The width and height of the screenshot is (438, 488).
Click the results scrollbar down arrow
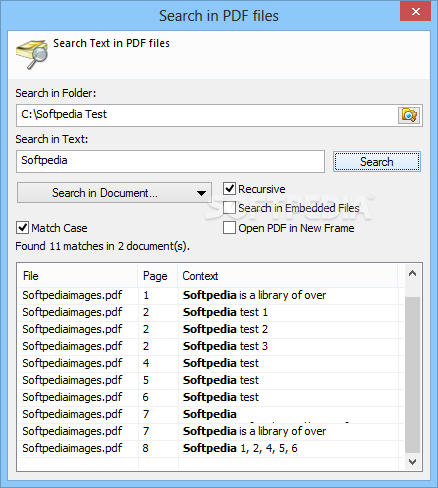pos(412,462)
